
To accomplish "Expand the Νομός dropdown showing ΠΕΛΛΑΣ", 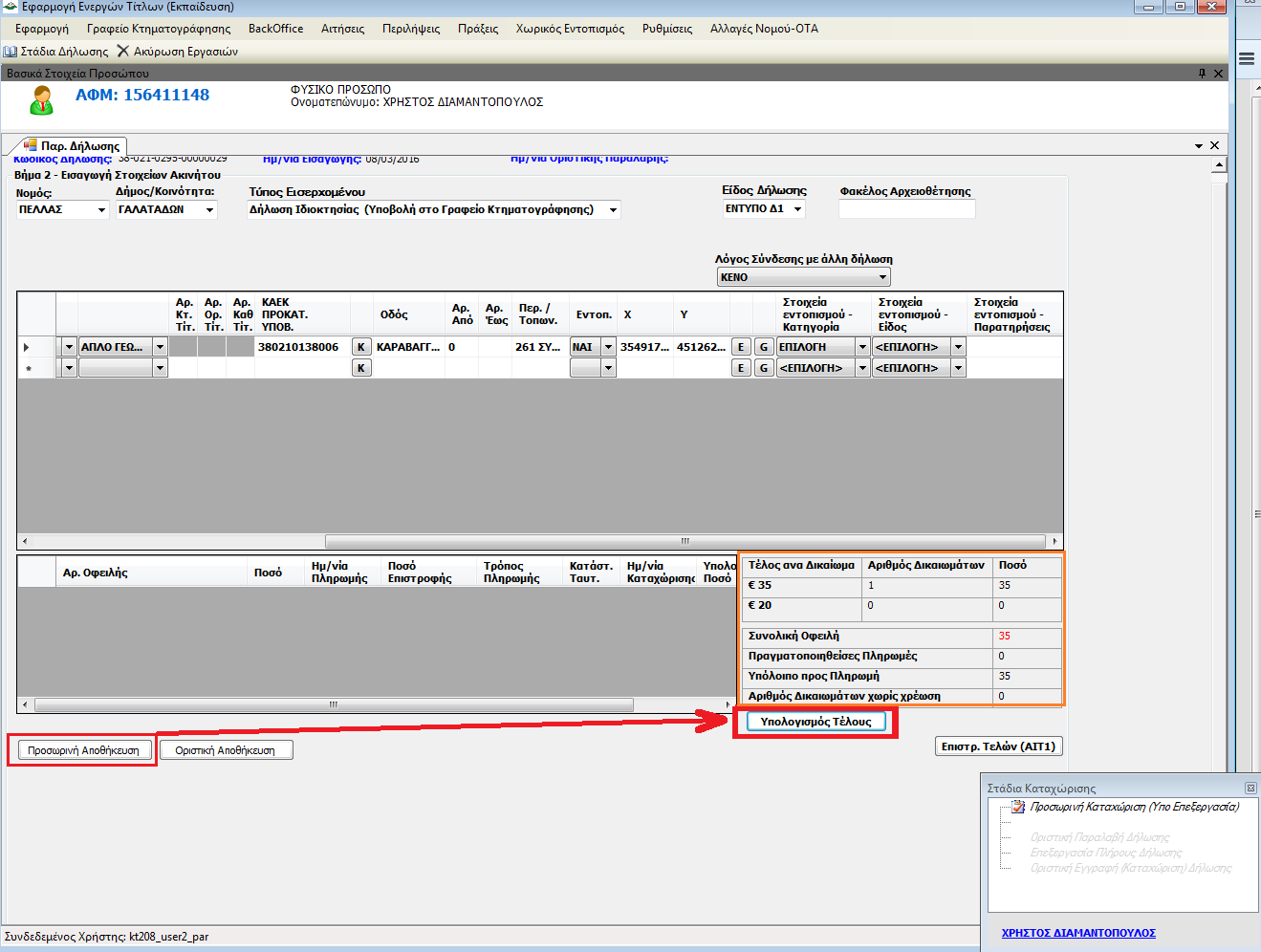I will coord(101,209).
